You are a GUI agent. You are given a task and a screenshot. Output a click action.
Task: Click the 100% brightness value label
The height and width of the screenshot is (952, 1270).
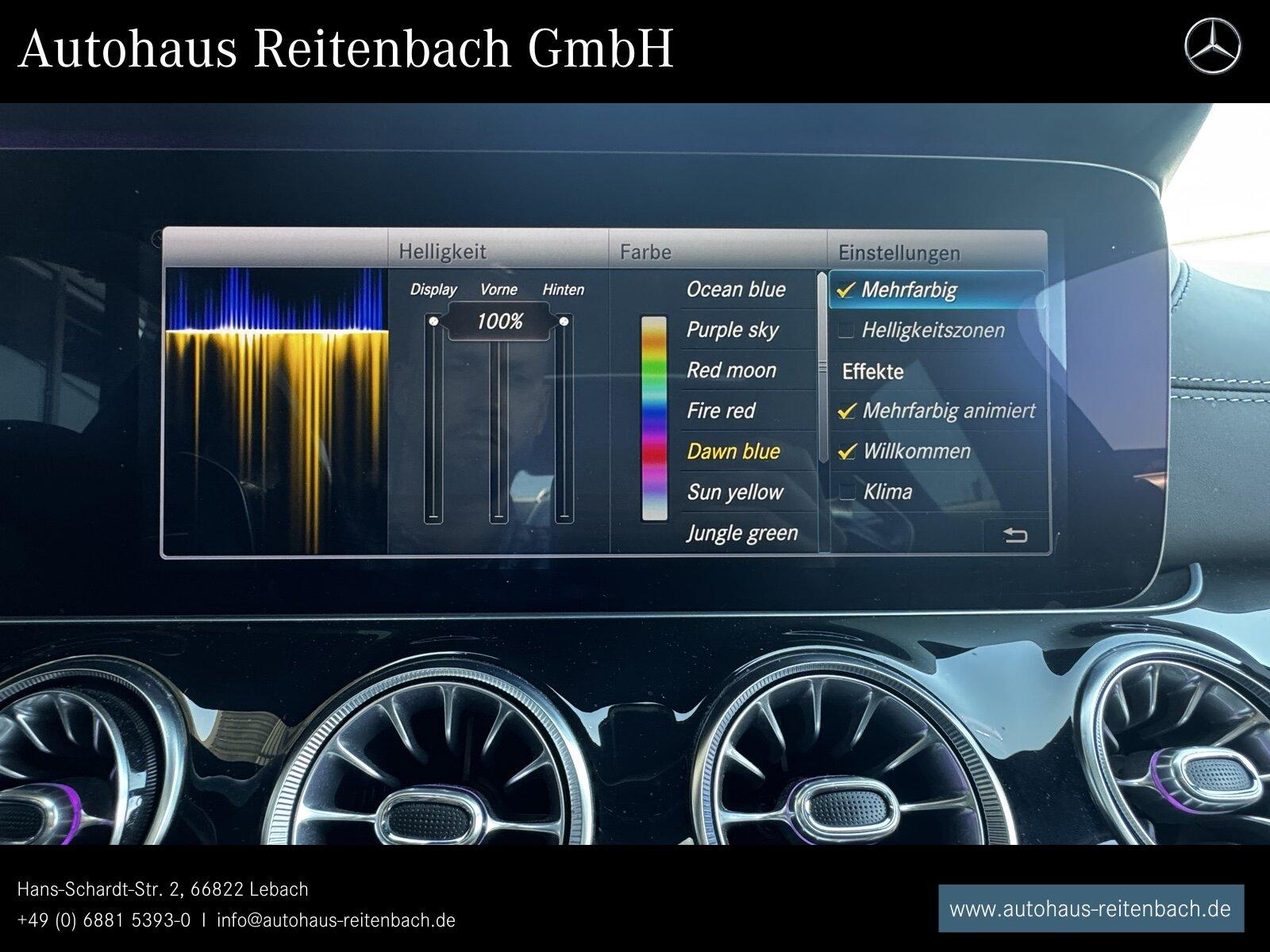pos(499,322)
